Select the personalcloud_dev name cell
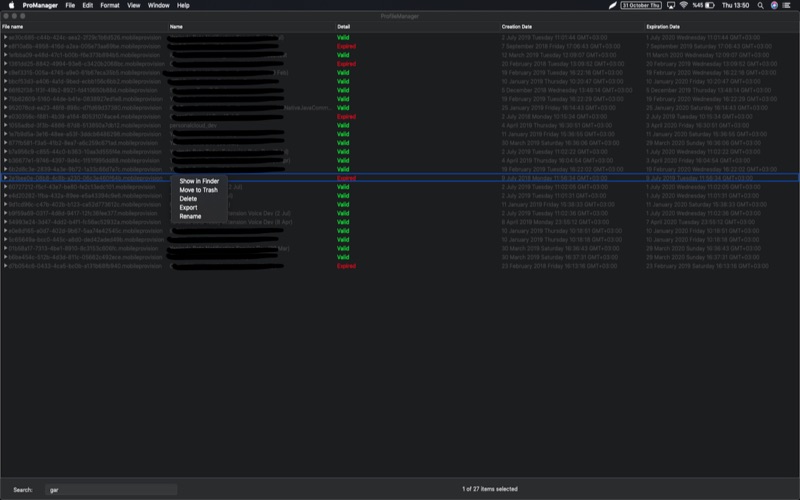This screenshot has width=800, height=500. [x=193, y=126]
